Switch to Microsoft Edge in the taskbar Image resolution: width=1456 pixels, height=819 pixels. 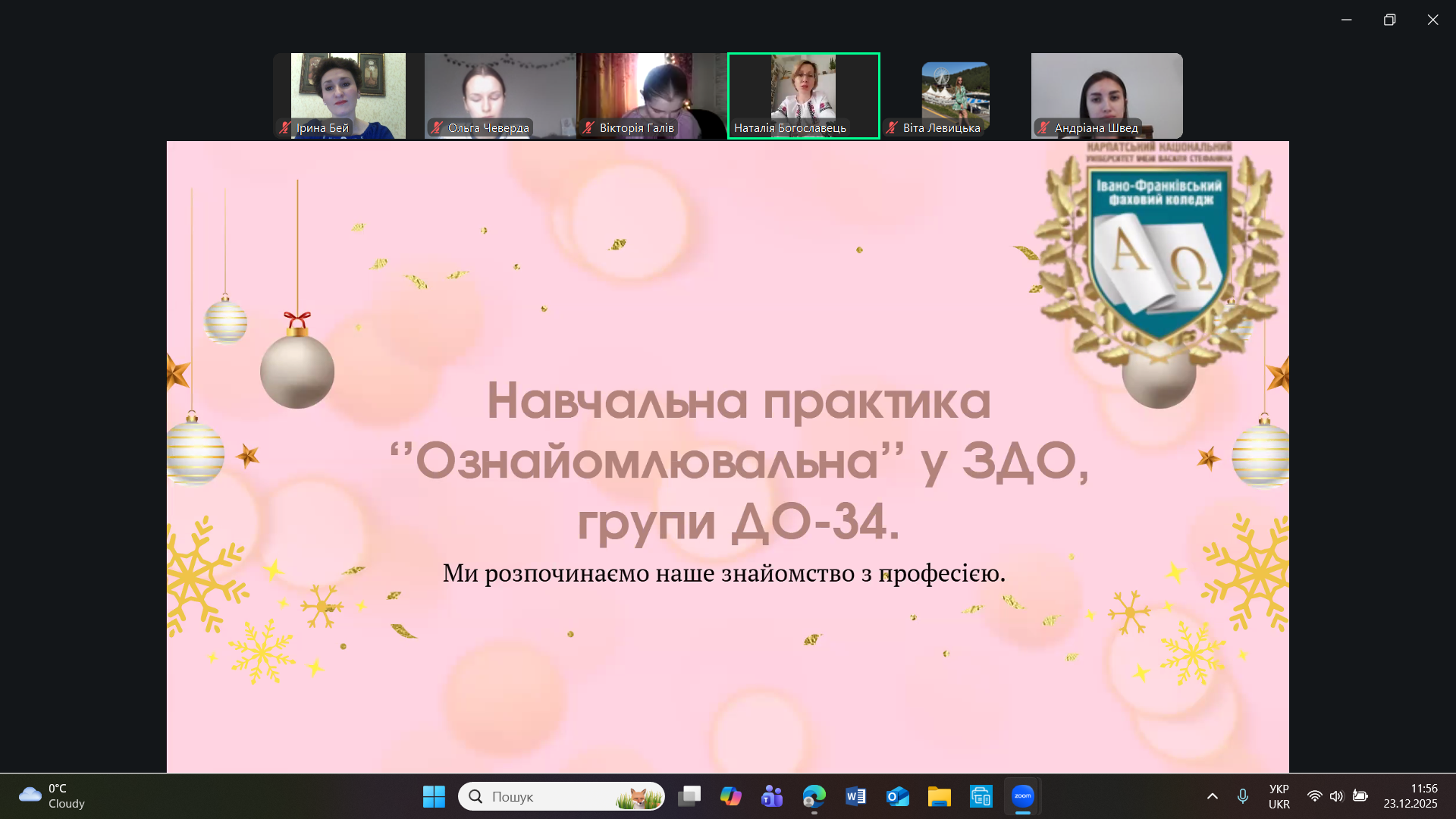[814, 796]
